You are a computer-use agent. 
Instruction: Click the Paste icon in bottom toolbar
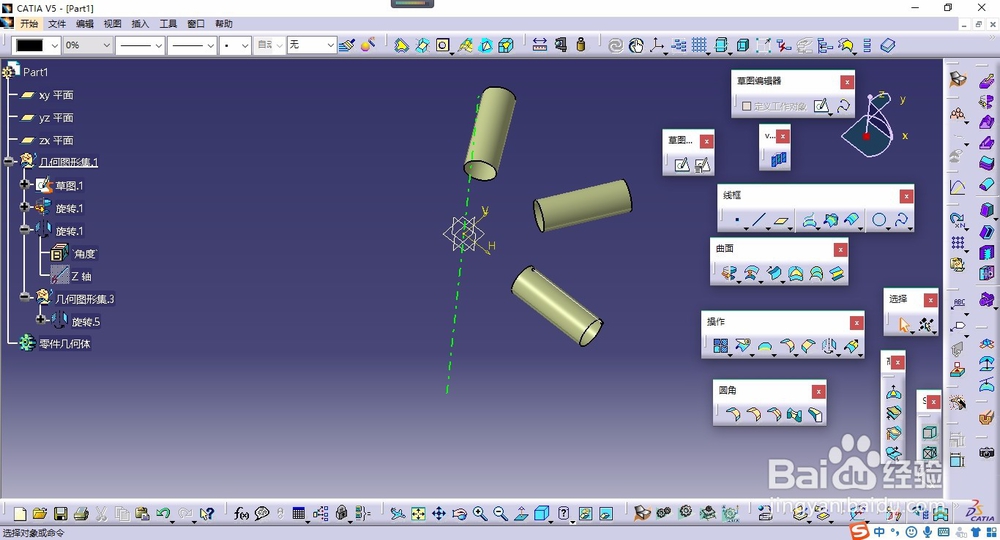[x=142, y=514]
